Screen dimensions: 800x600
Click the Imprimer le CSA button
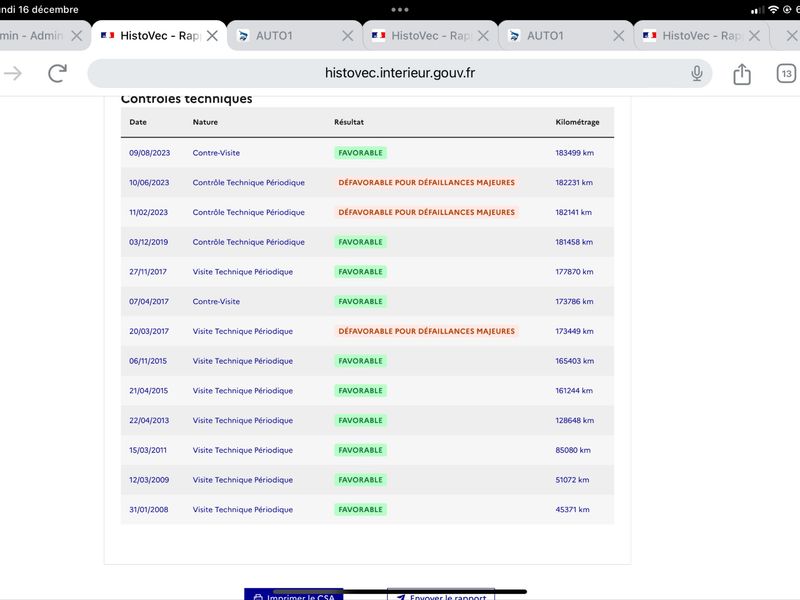294,595
